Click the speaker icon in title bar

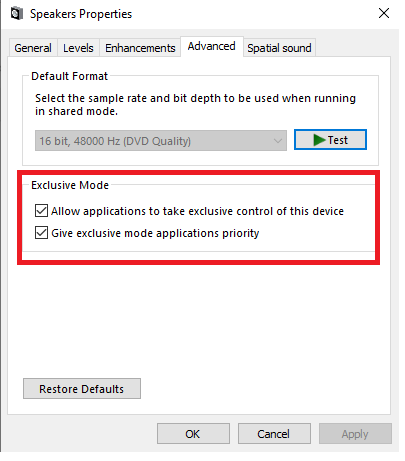[x=17, y=14]
